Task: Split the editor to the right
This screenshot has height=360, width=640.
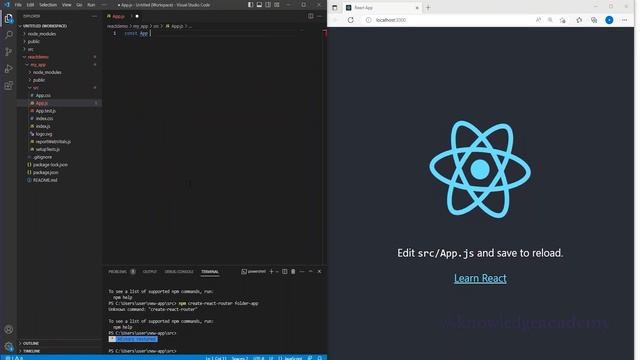Action: 311,16
